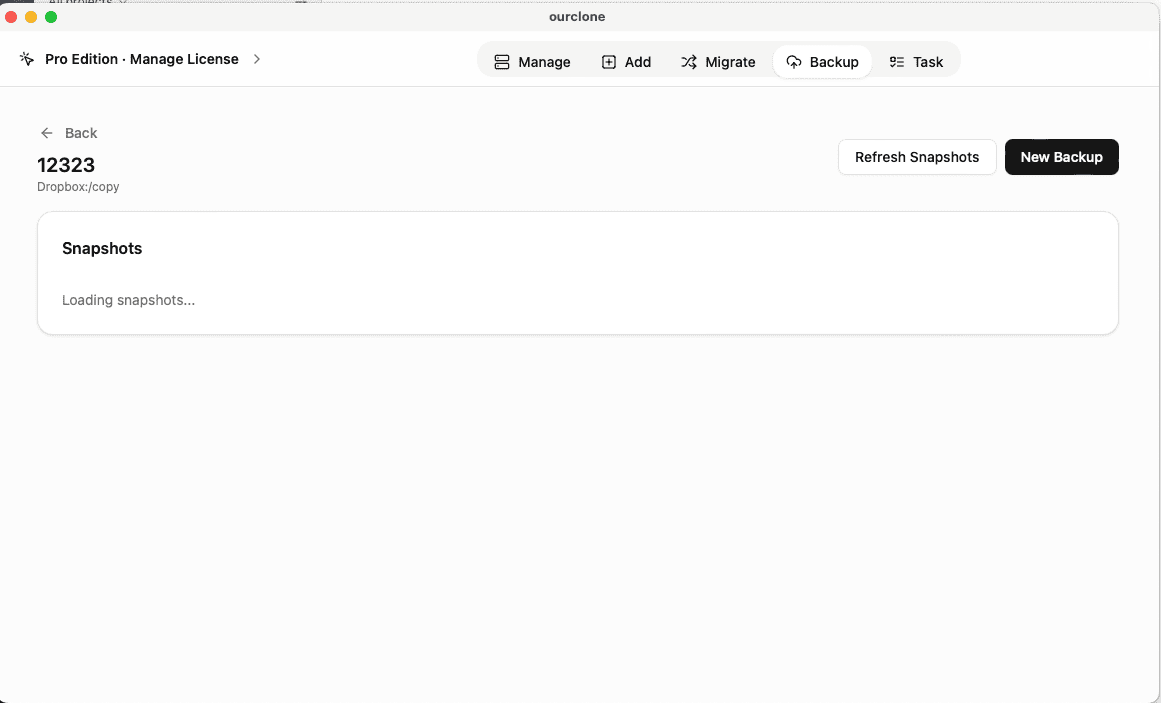Open the Add tab label

coord(637,62)
